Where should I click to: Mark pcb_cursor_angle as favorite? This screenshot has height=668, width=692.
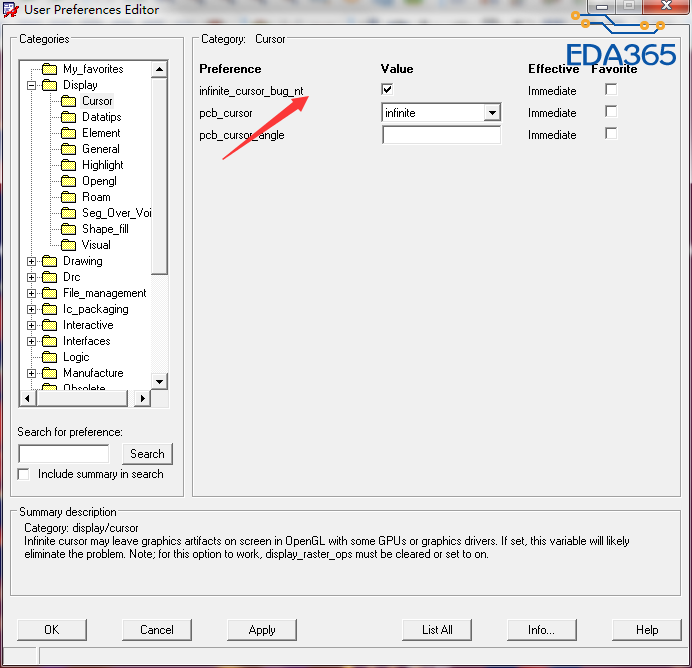[611, 133]
